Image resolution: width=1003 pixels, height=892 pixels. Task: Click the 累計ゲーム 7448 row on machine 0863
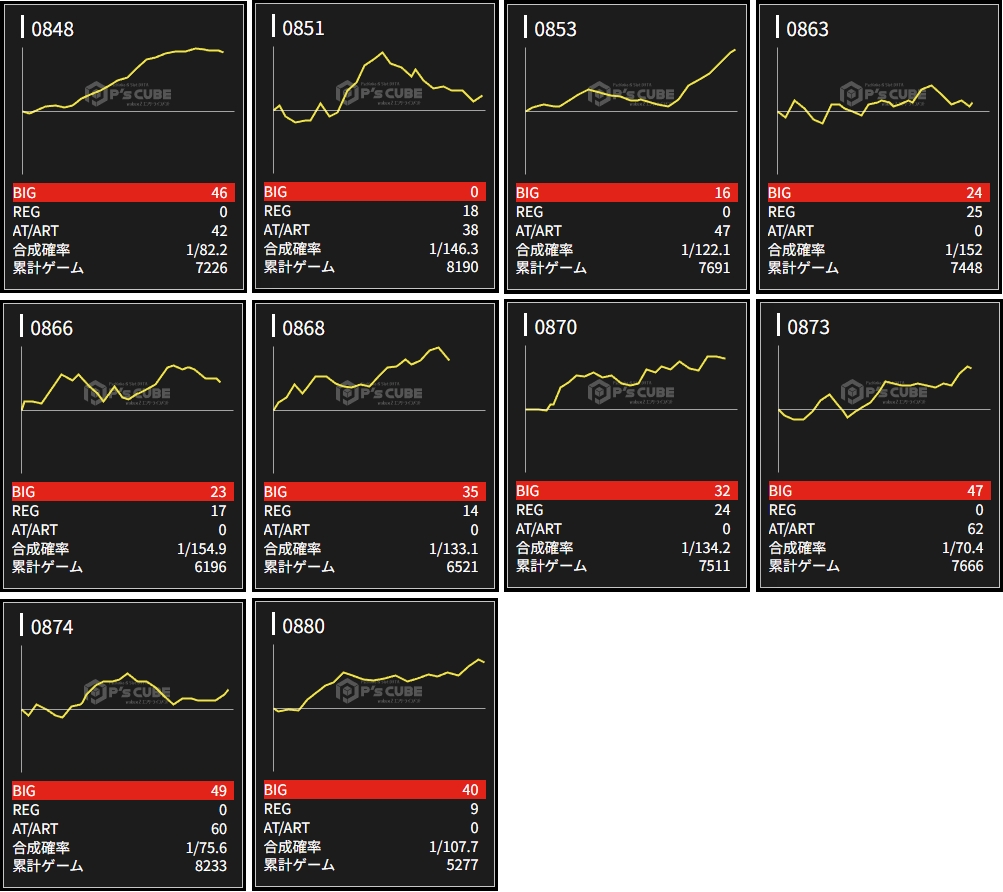click(x=878, y=268)
